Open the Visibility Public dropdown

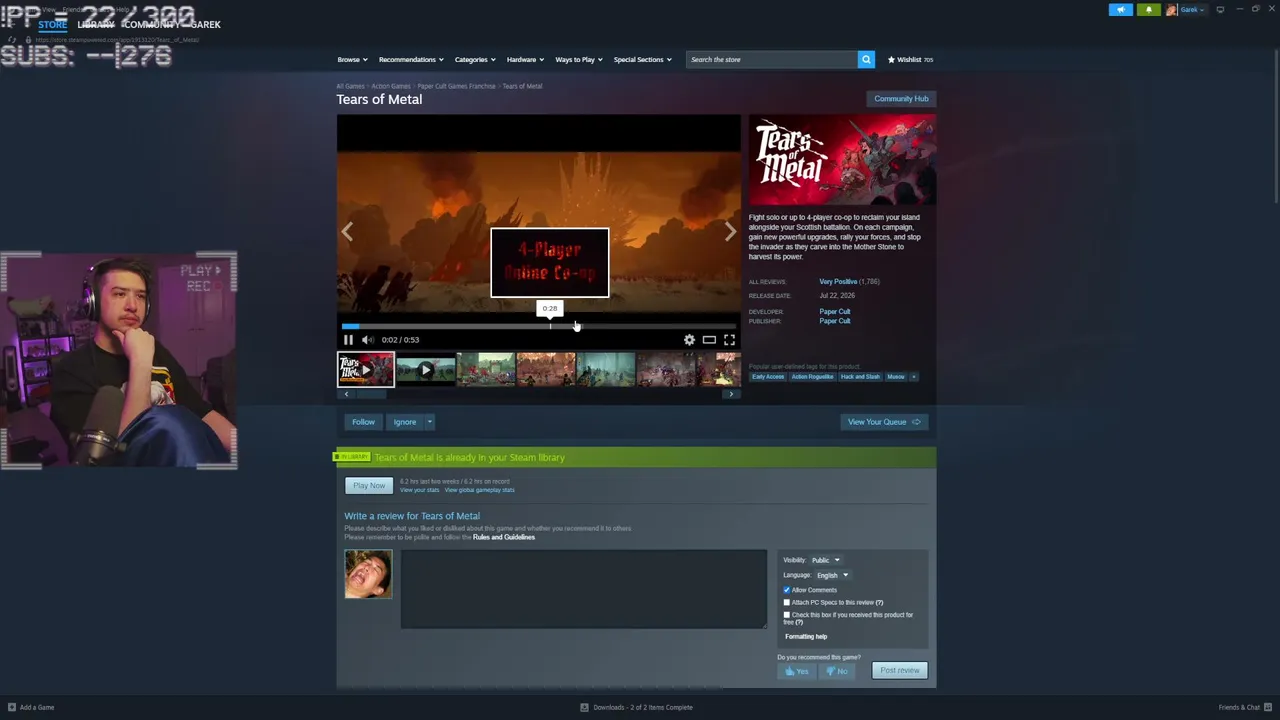[x=825, y=560]
